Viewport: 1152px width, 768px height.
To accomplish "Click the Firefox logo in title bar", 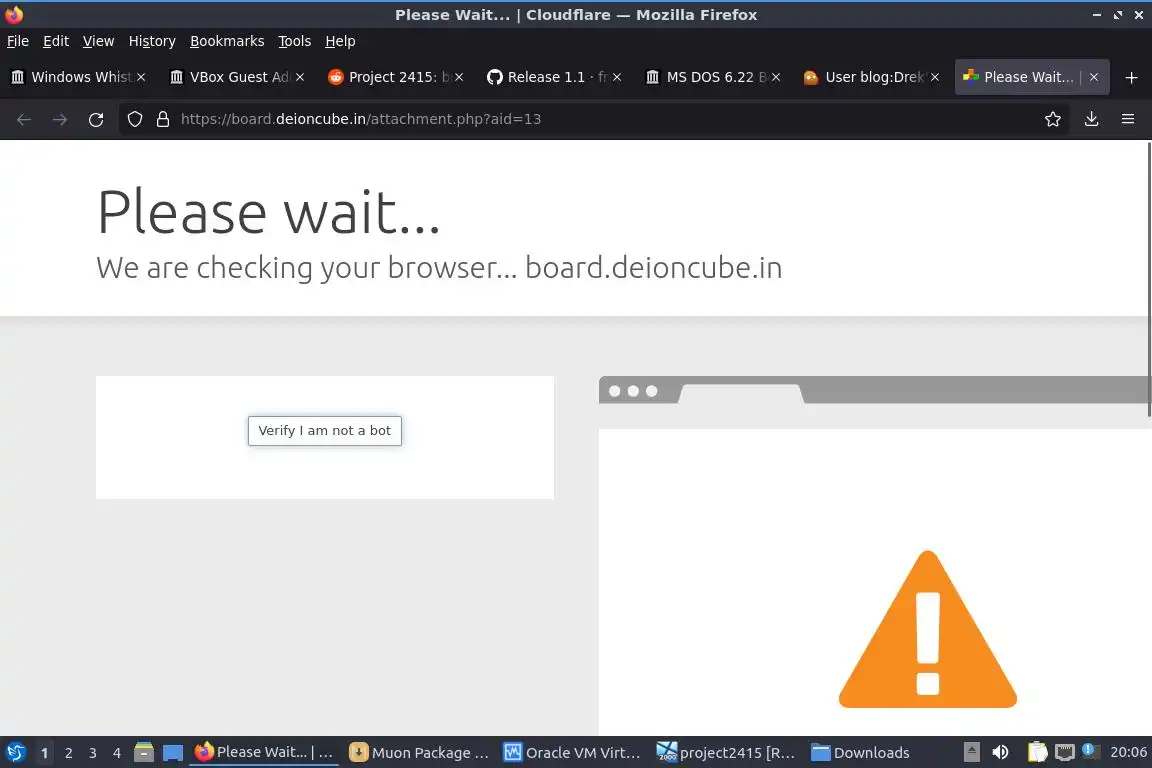I will 14,15.
